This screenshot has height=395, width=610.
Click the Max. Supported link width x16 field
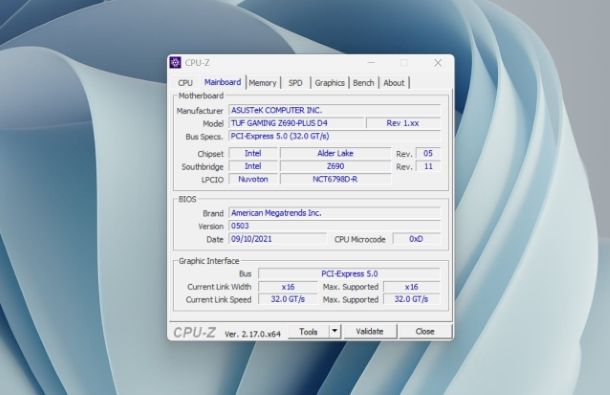(412, 287)
